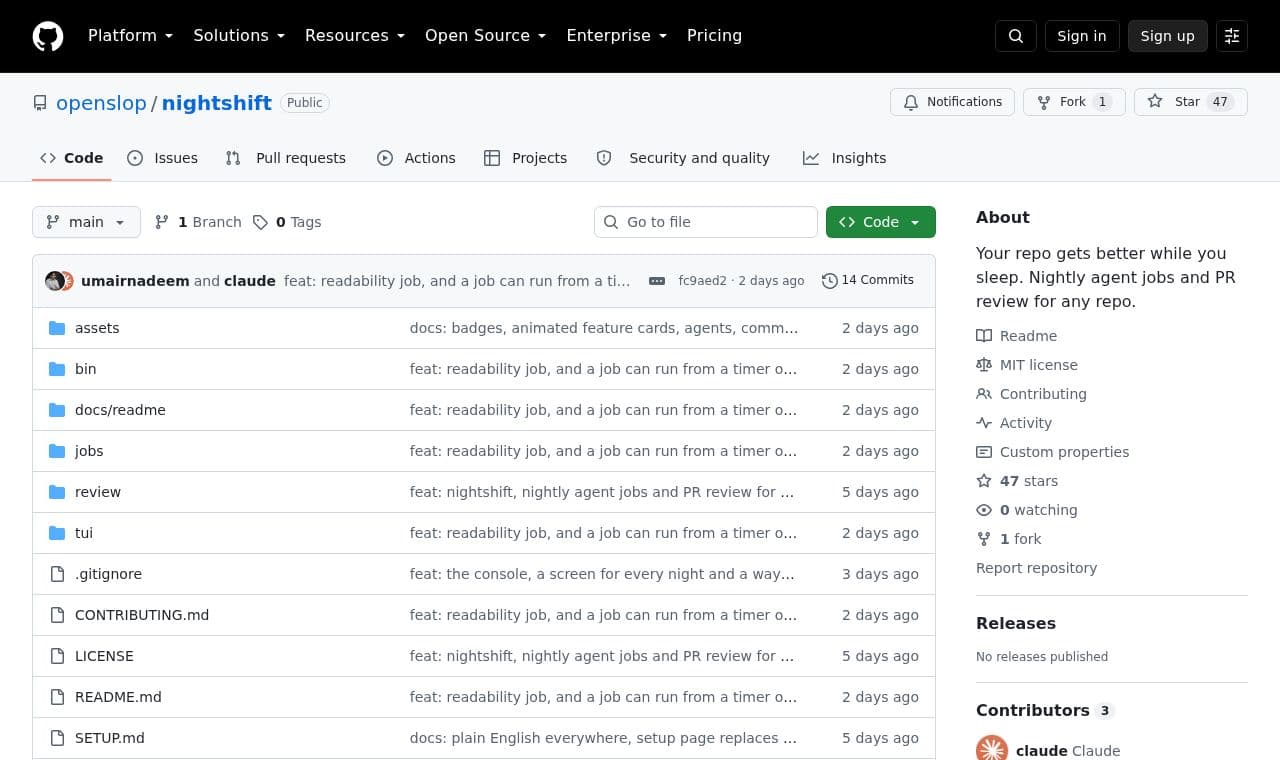Open the 0 Tags link
This screenshot has width=1280, height=760.
pos(287,222)
